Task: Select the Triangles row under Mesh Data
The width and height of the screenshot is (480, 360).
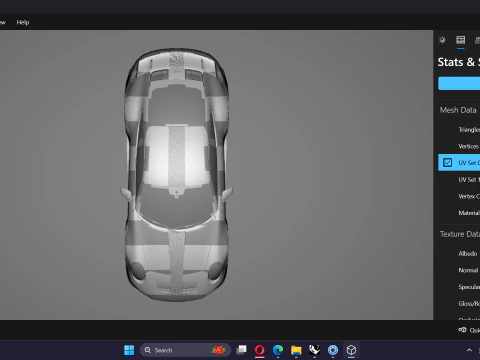Action: (x=459, y=130)
